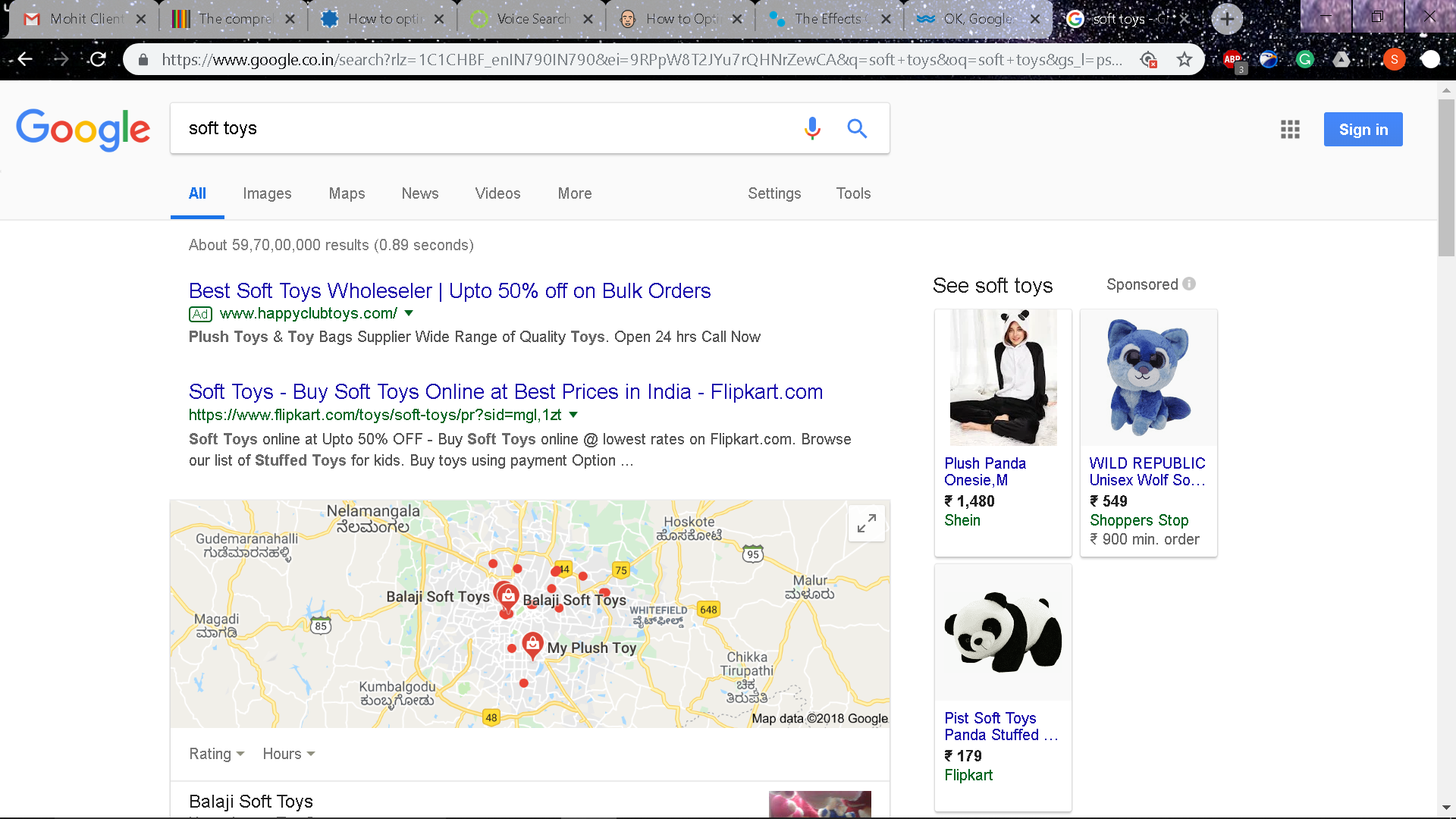
Task: Open the Google apps grid
Action: (x=1290, y=130)
